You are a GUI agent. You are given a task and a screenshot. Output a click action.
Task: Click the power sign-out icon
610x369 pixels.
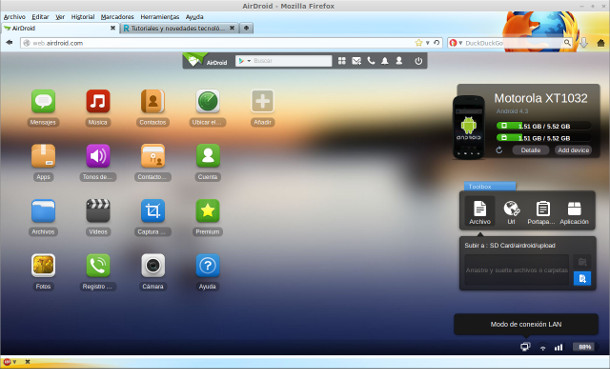[418, 61]
